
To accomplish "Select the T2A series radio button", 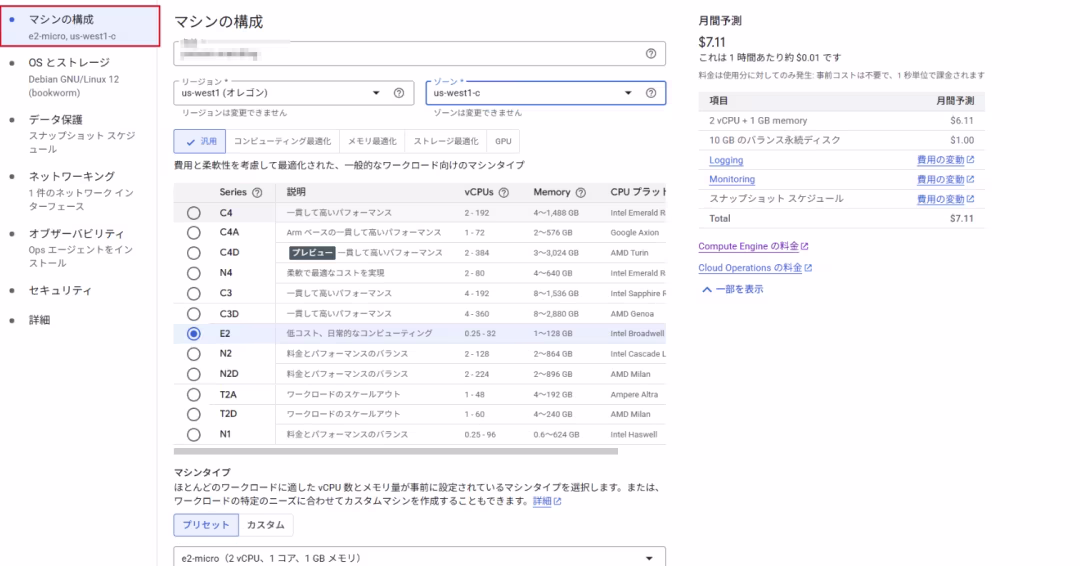I will [194, 395].
